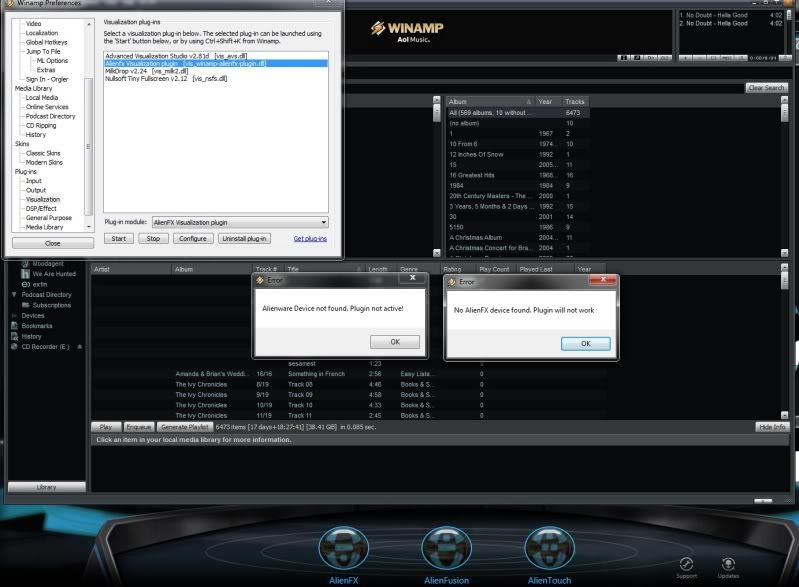The image size is (799, 587).
Task: Close the Winamp Preferences dialog using the Close button
Action: point(53,243)
